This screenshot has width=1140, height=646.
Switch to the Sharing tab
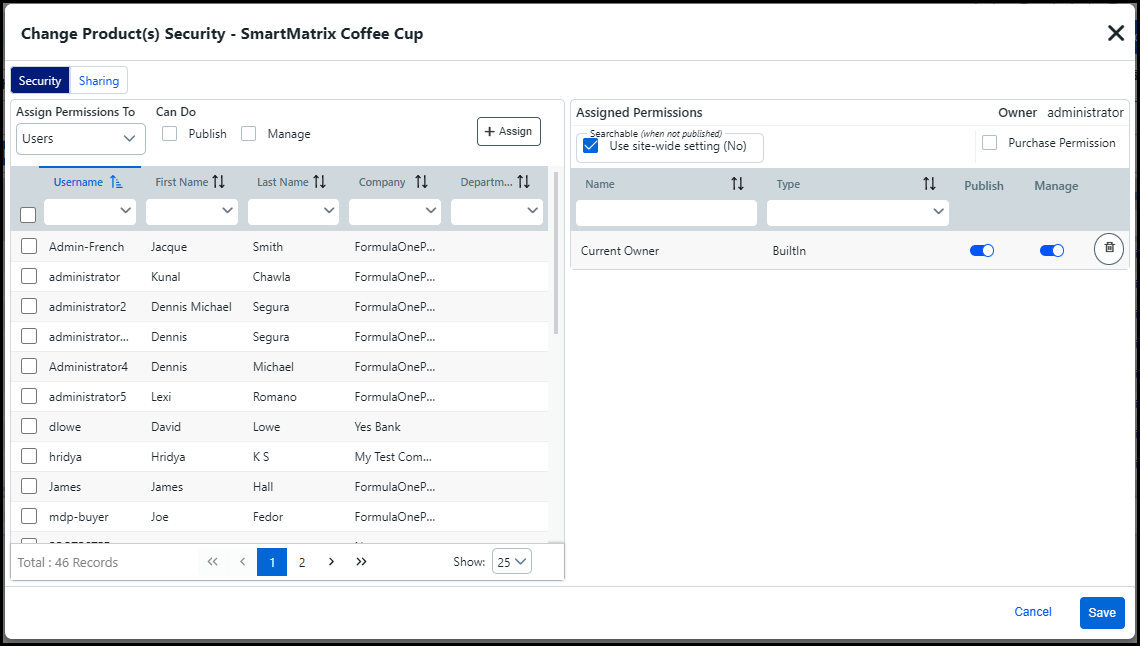(x=99, y=81)
